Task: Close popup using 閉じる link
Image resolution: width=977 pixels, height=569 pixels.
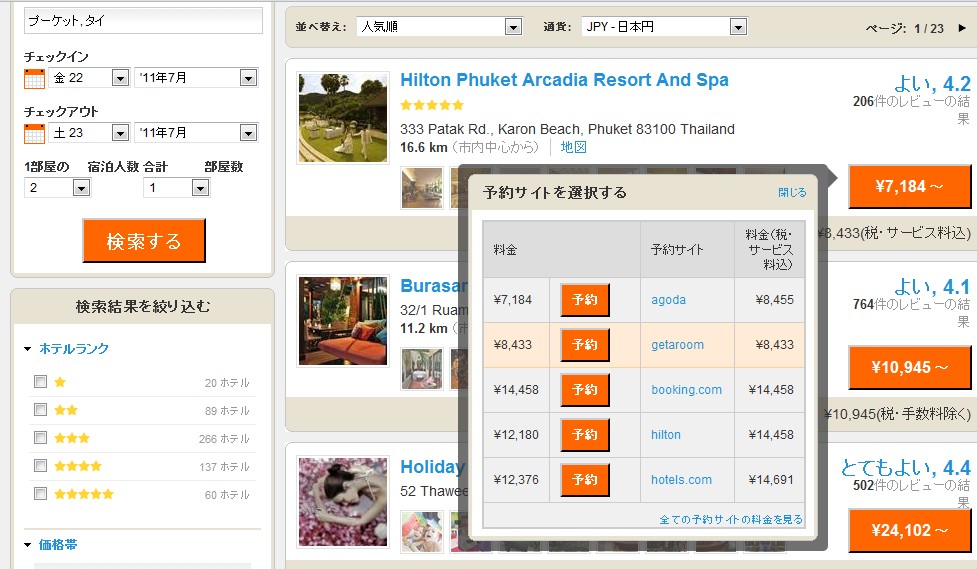Action: tap(792, 193)
